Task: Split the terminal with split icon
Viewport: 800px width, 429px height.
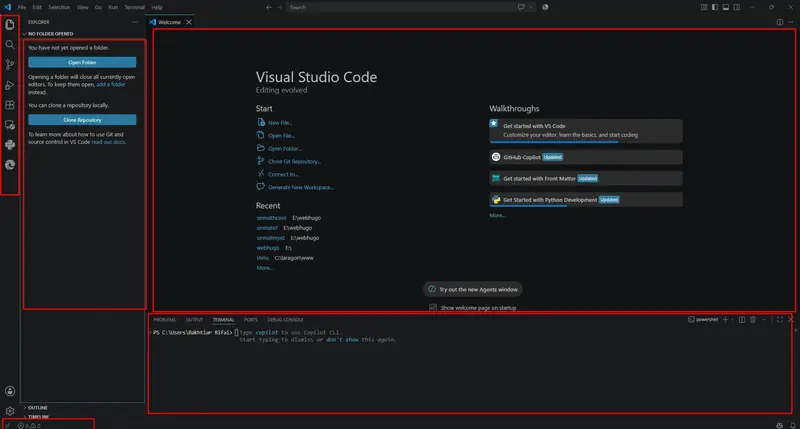Action: [742, 320]
